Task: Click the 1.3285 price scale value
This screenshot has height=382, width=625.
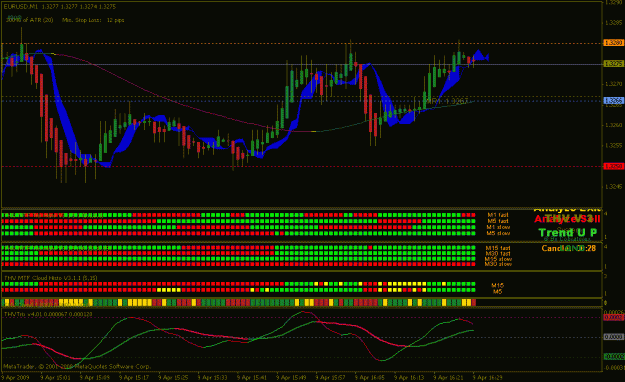Action: click(x=614, y=23)
